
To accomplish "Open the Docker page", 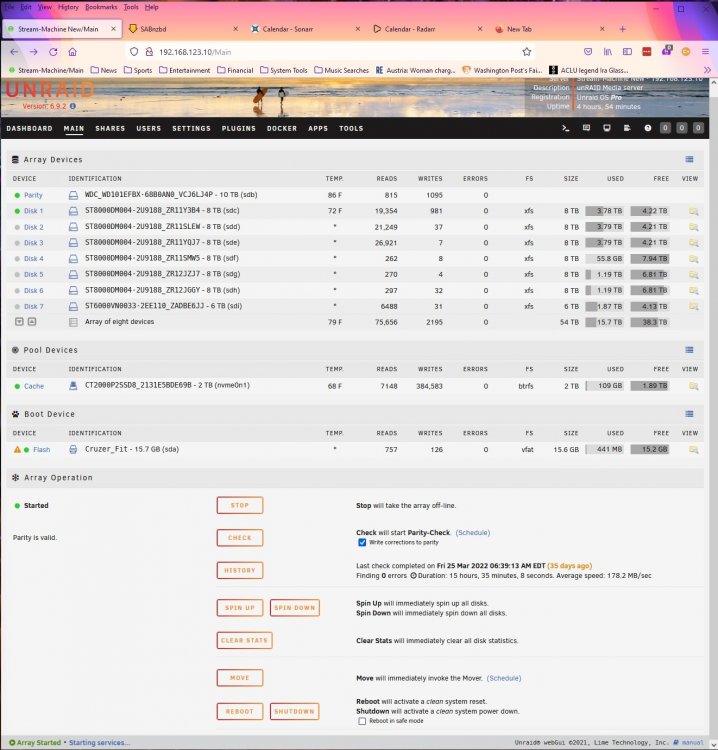I will point(282,128).
